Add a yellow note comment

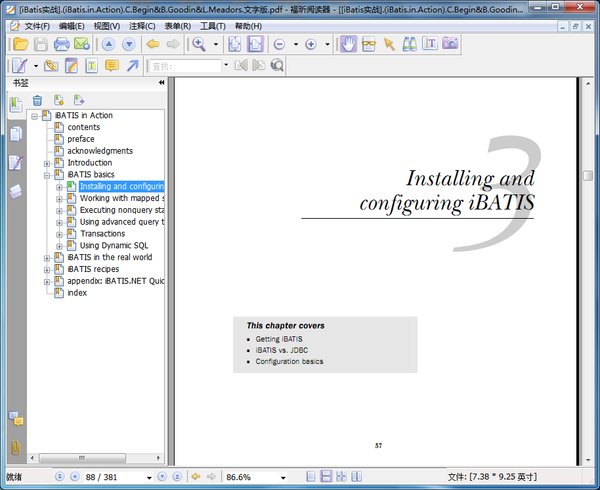[x=112, y=66]
